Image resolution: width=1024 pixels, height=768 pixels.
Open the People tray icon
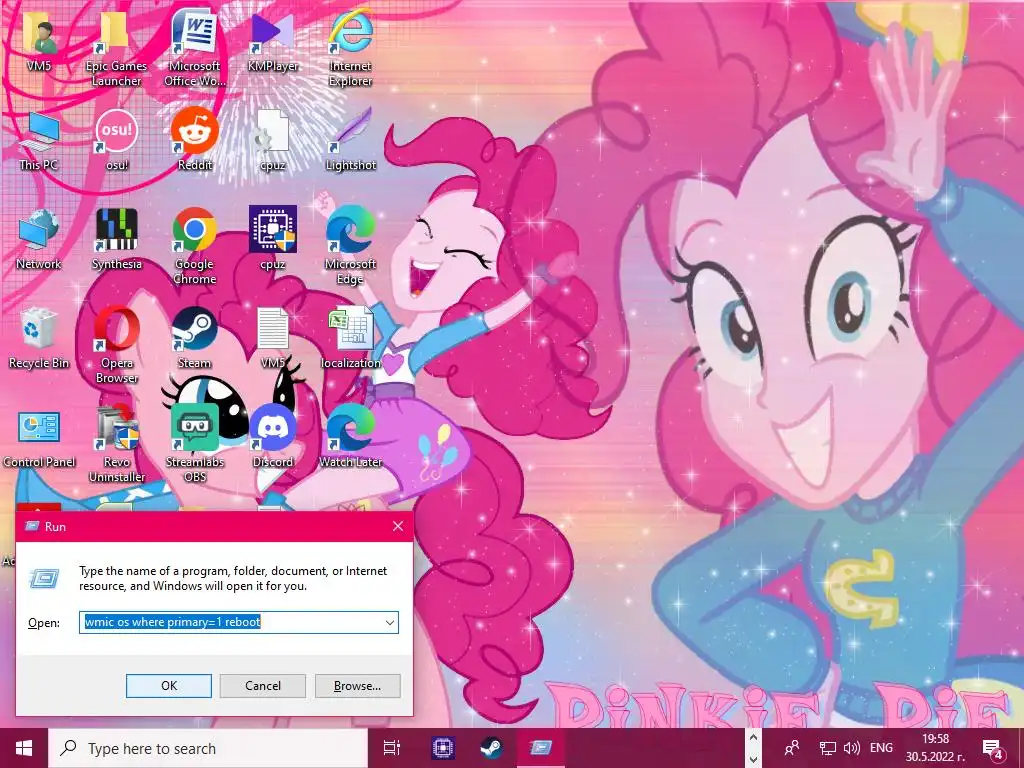tap(792, 748)
